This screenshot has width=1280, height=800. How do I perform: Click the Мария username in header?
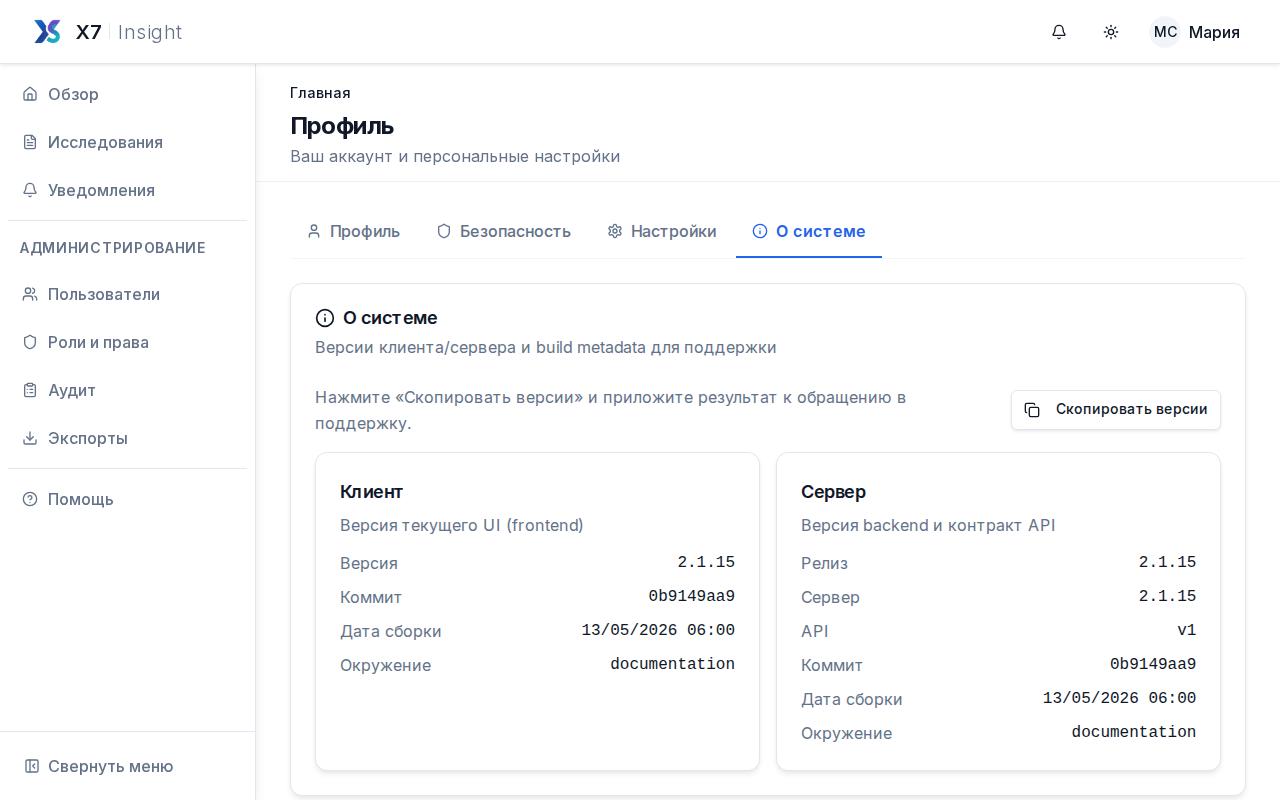[1214, 32]
